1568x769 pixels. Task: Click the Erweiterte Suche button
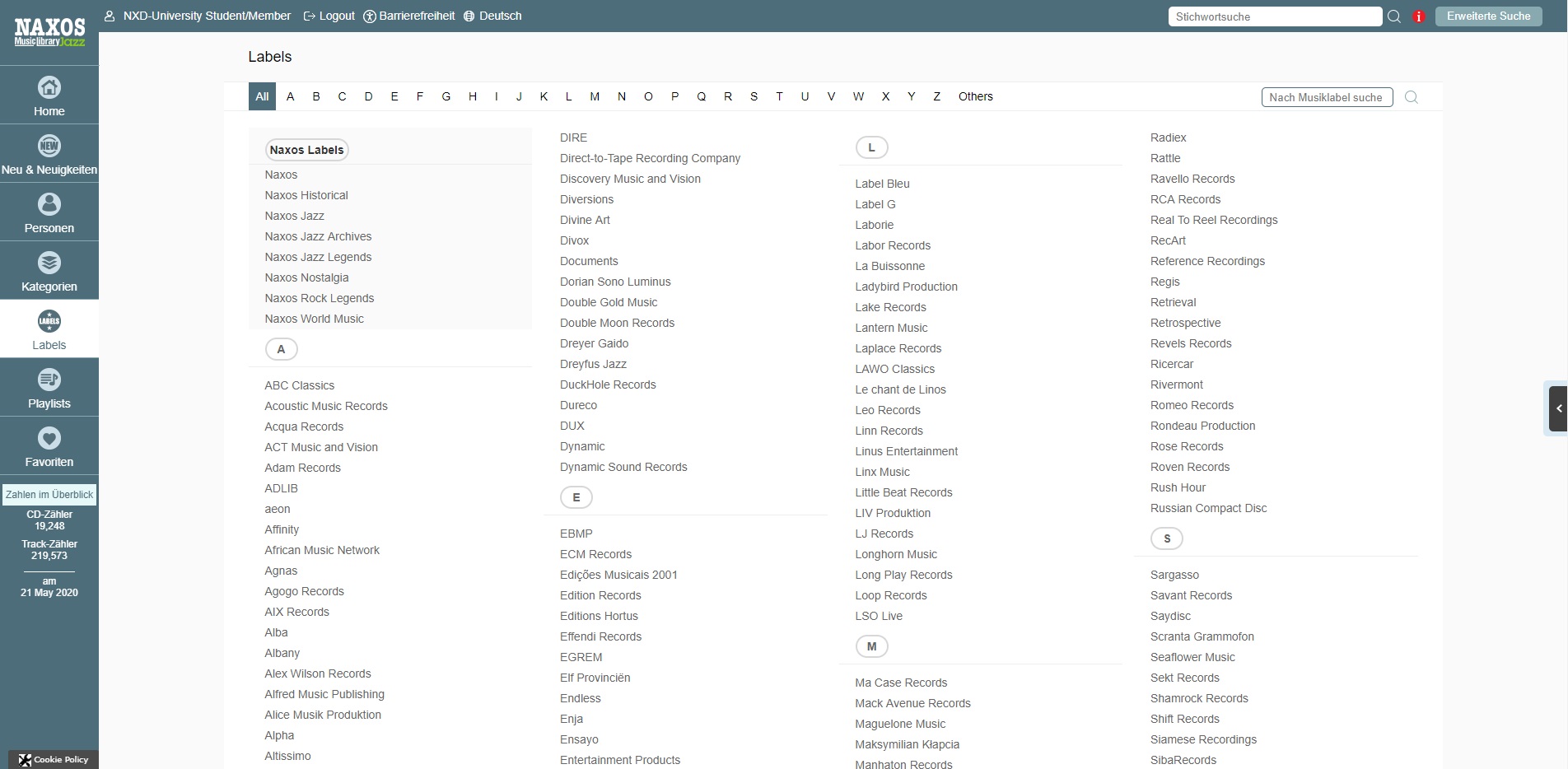pos(1488,16)
